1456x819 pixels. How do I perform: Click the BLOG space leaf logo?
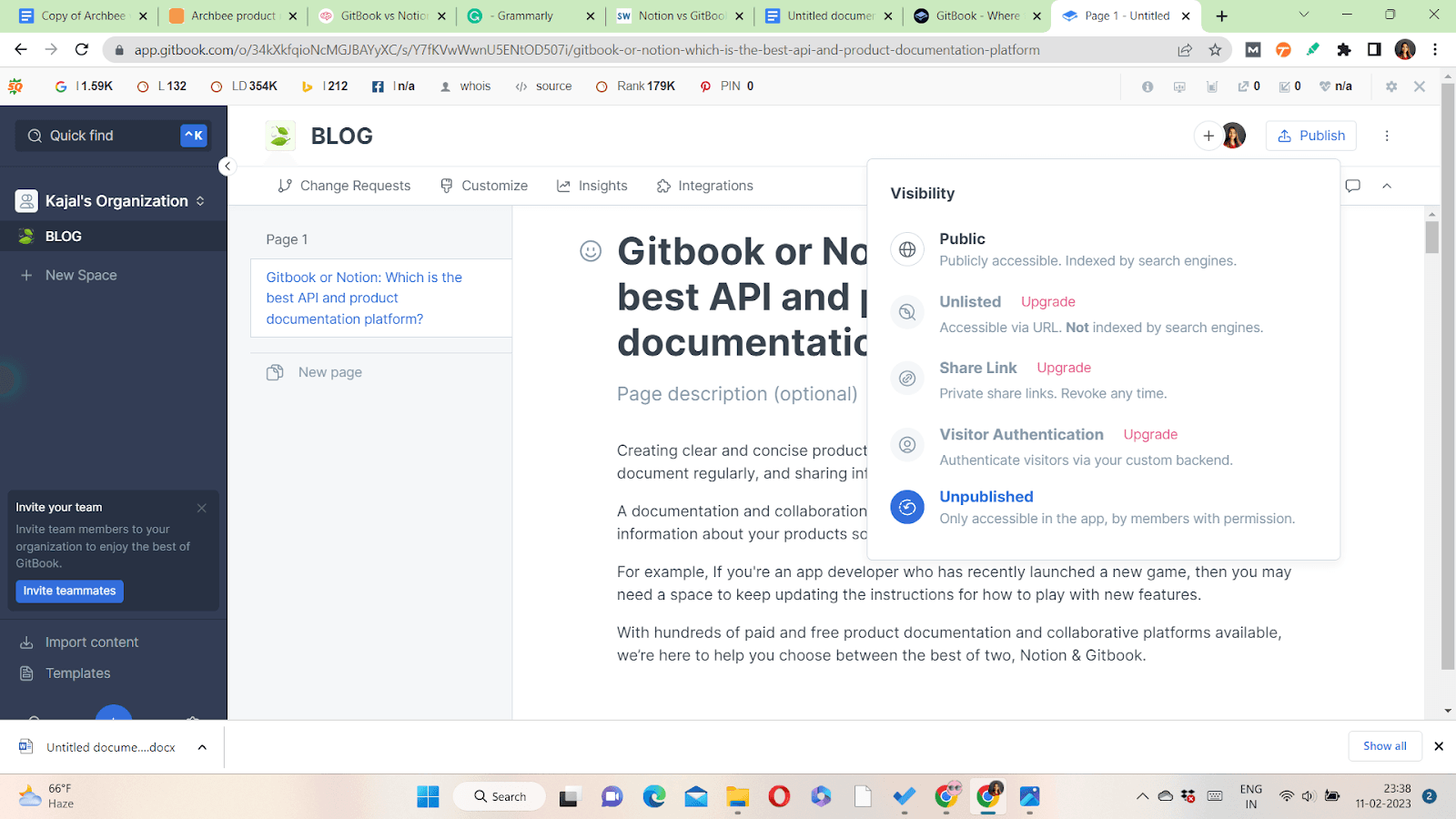point(280,136)
